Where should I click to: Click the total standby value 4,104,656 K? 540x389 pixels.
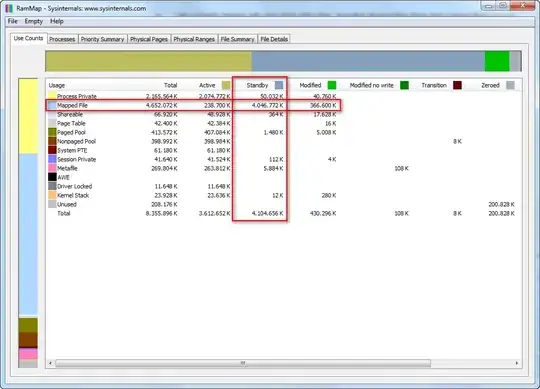(x=268, y=213)
